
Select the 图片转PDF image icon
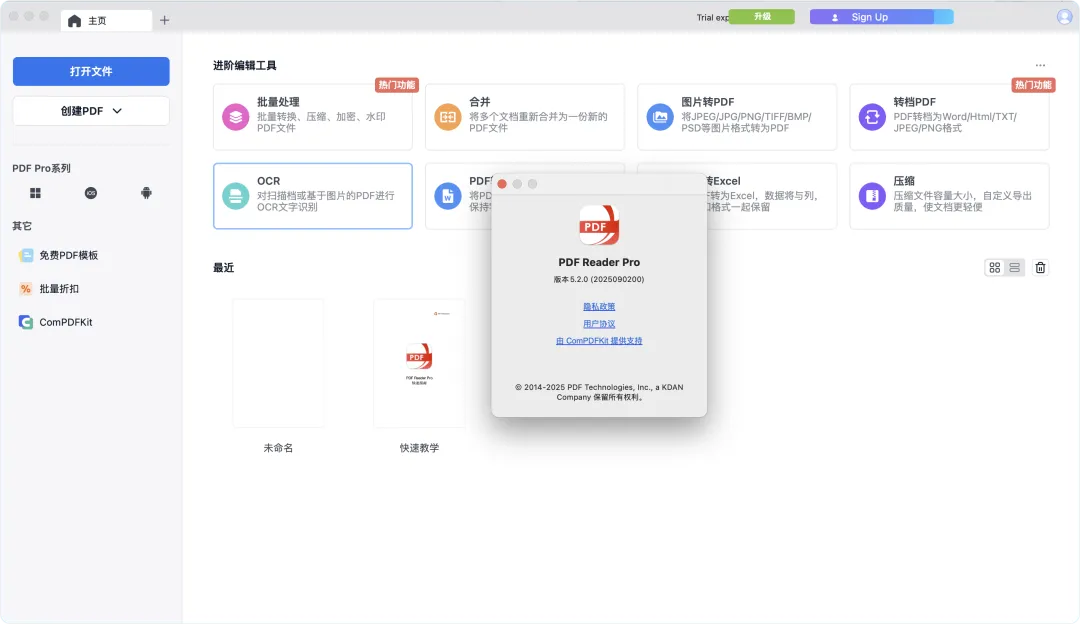[660, 117]
